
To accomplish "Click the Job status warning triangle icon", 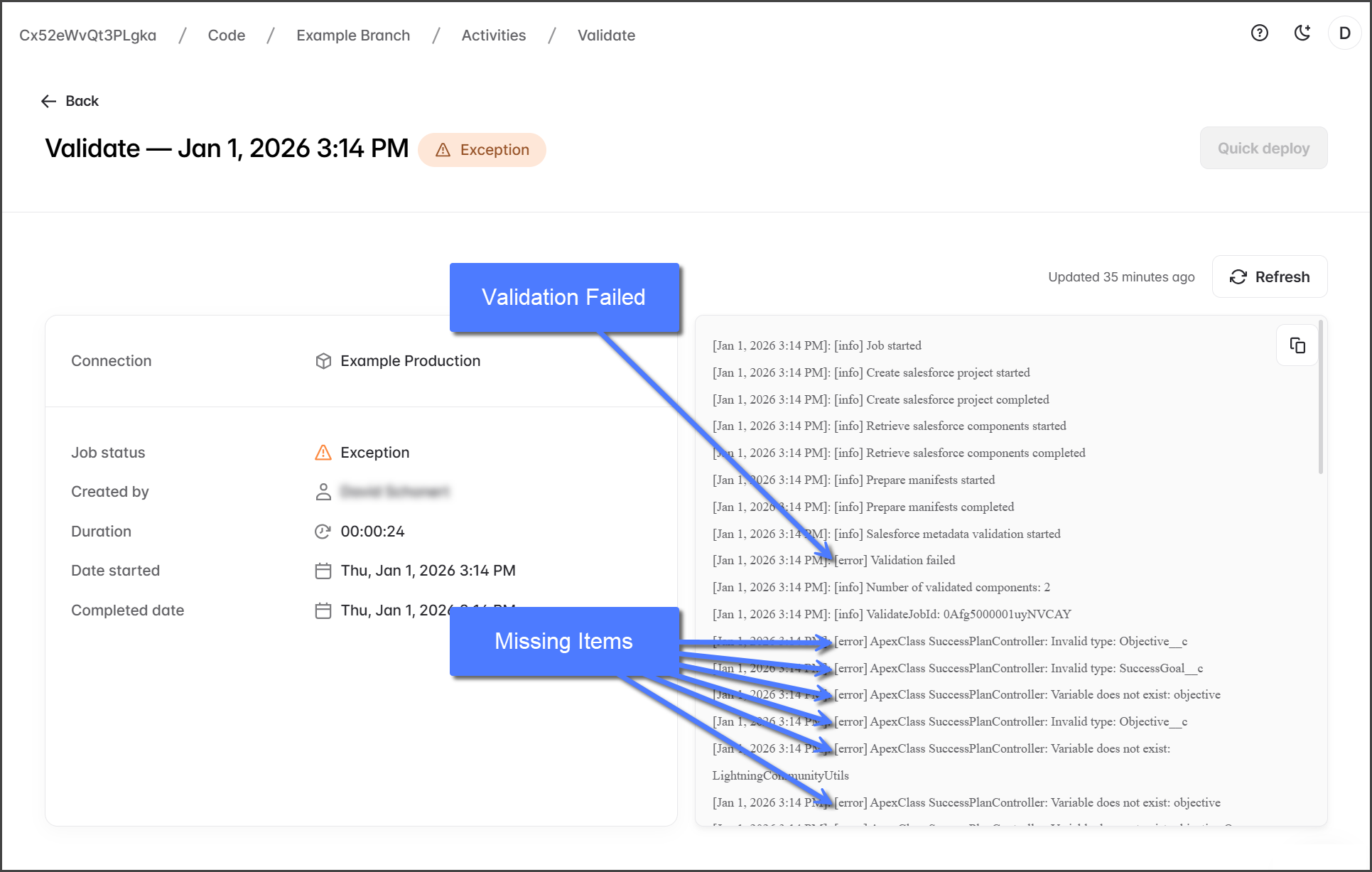I will pyautogui.click(x=323, y=453).
